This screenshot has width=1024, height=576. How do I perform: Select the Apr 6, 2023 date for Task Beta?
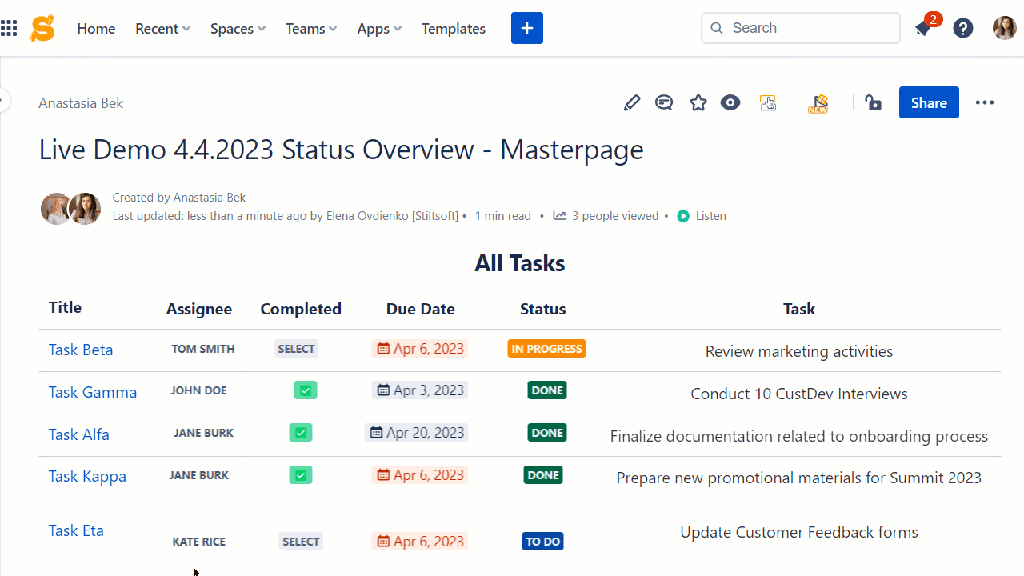pyautogui.click(x=419, y=349)
